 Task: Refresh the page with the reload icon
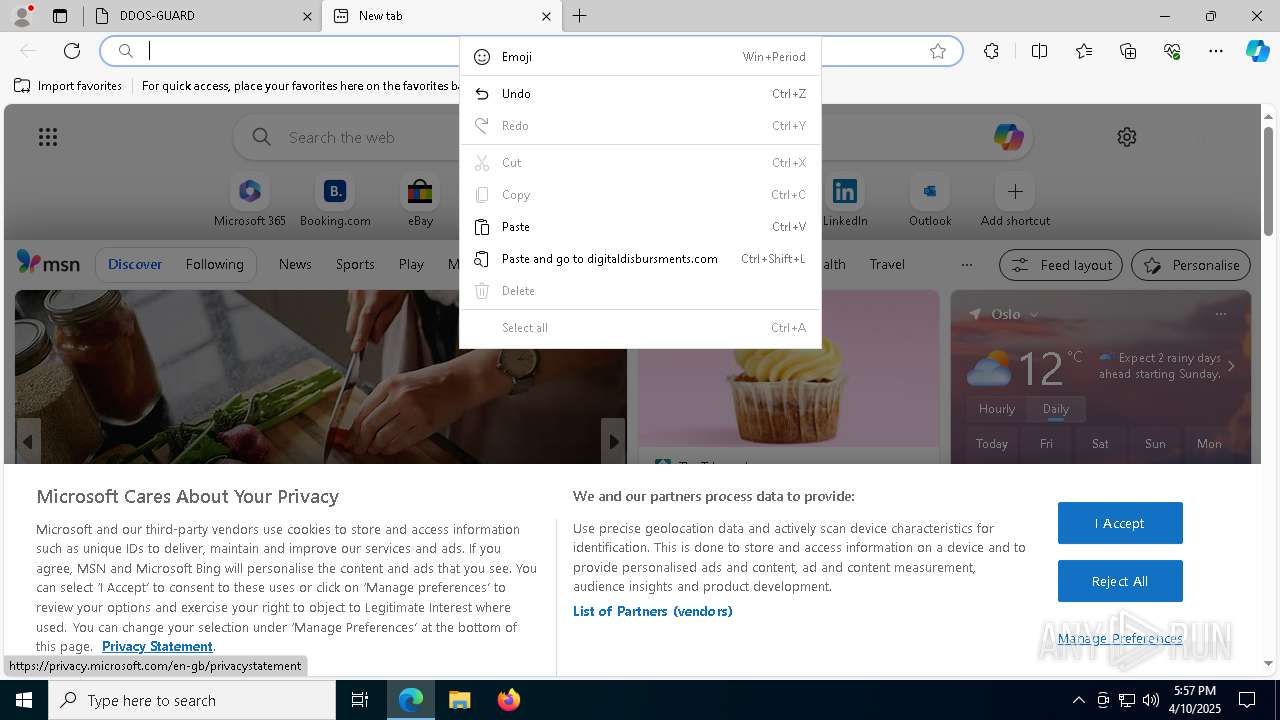72,51
